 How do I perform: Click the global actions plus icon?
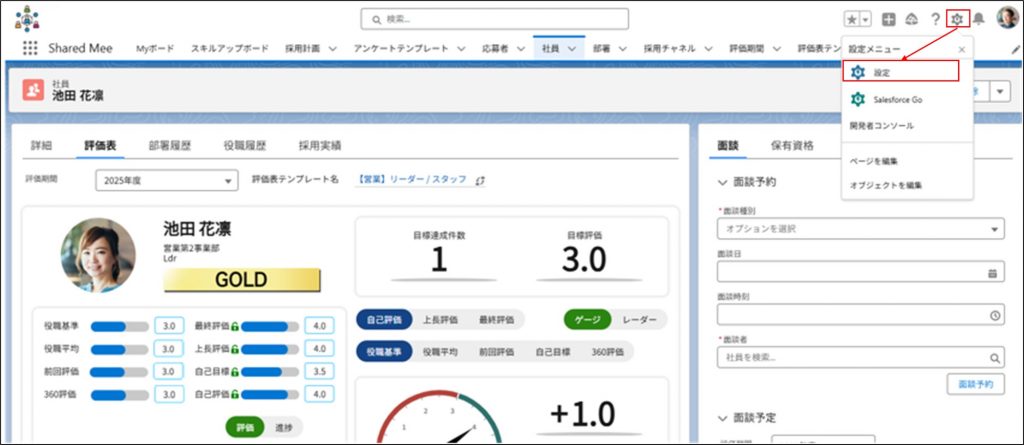click(889, 19)
